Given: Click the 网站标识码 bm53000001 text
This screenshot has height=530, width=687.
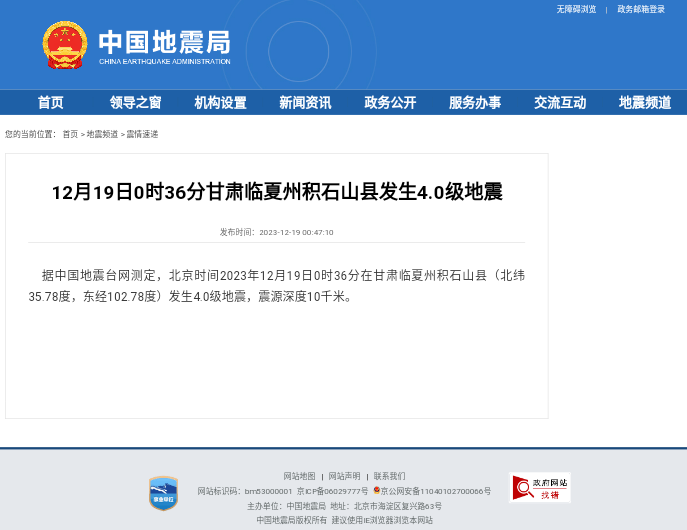Looking at the screenshot, I should coord(244,491).
